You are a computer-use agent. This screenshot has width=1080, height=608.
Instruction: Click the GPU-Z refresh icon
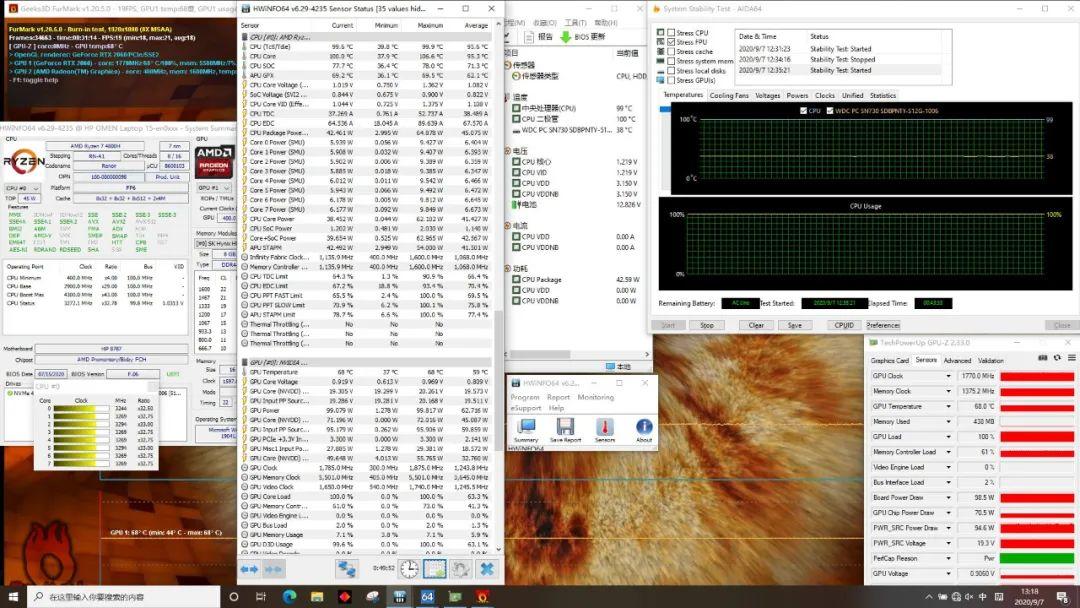[x=1056, y=357]
